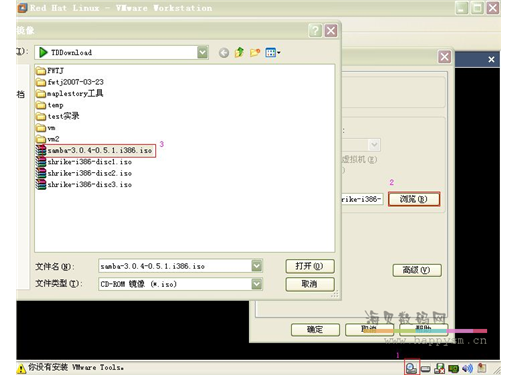The width and height of the screenshot is (516, 375).
Task: Click the last status bar icon
Action: (481, 368)
